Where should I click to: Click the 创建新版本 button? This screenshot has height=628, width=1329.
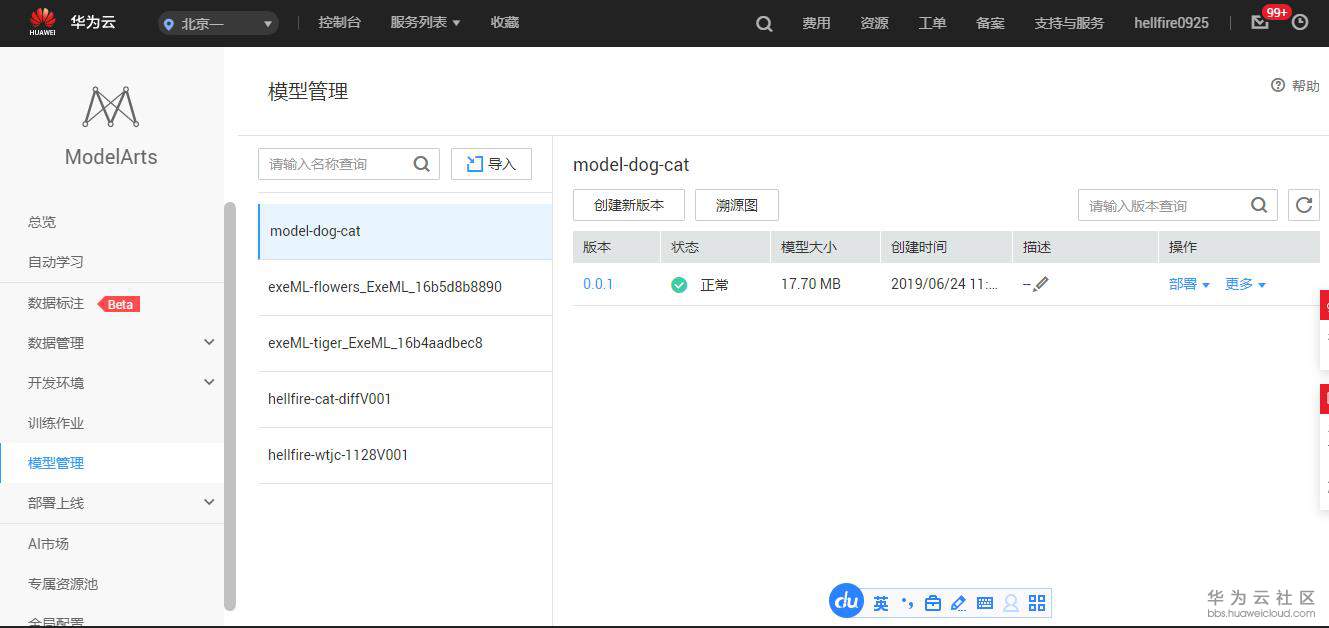[629, 205]
